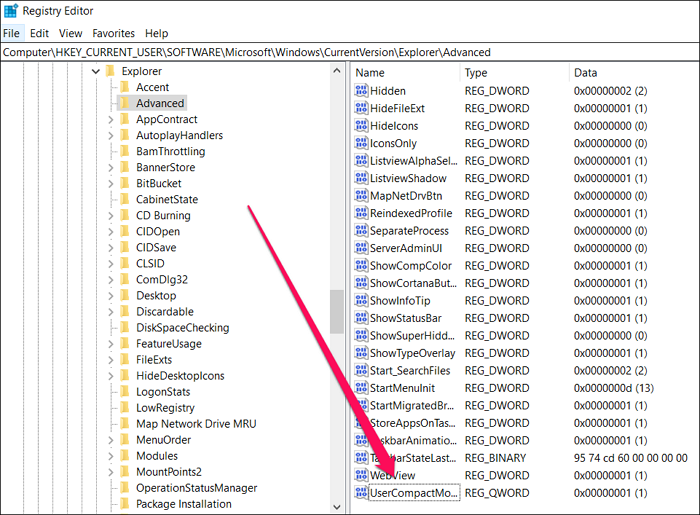
Task: Click the IconsOnly value icon
Action: (361, 143)
